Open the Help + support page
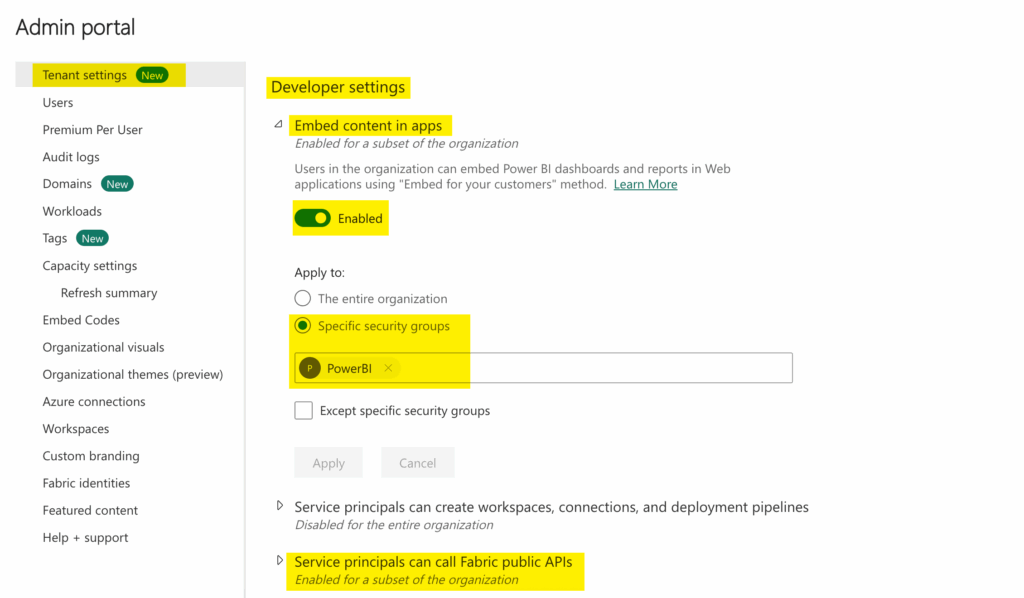This screenshot has height=598, width=1024. (85, 537)
